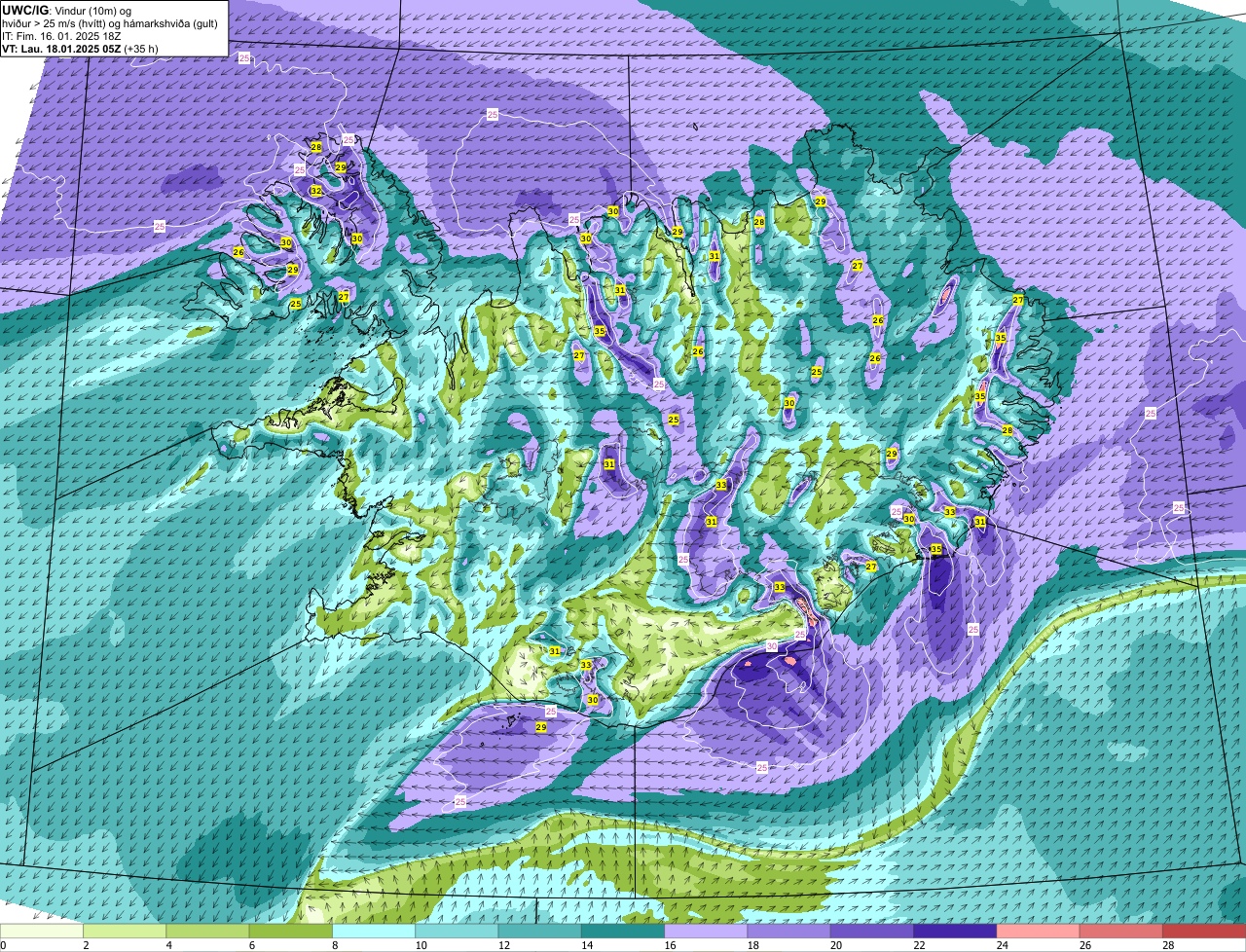Viewport: 1246px width, 952px height.
Task: Click the 12–14 m/s teal legend swatch
Action: 539,931
